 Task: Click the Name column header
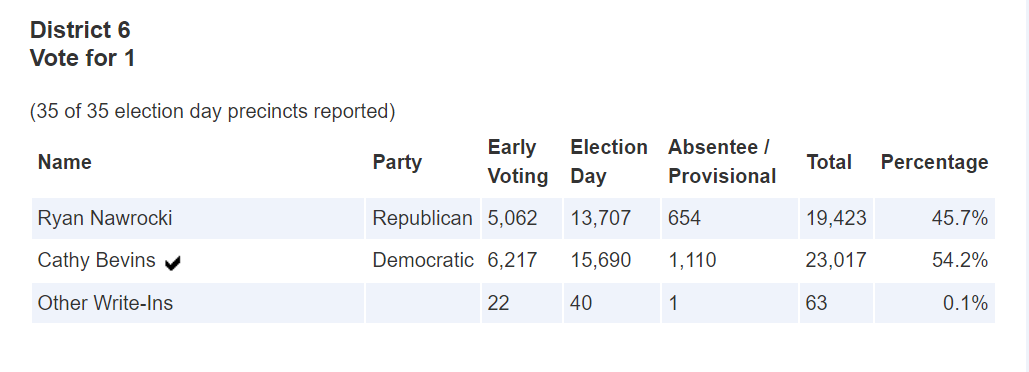[65, 162]
